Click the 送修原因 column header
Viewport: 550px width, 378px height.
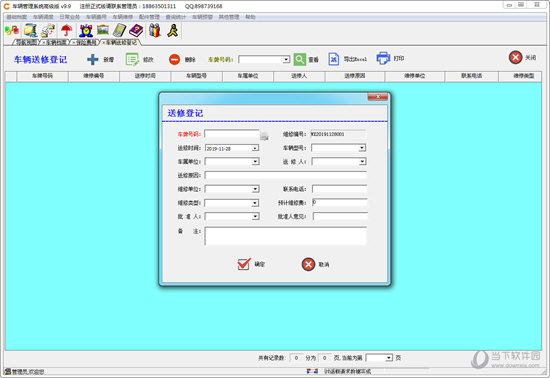click(355, 76)
